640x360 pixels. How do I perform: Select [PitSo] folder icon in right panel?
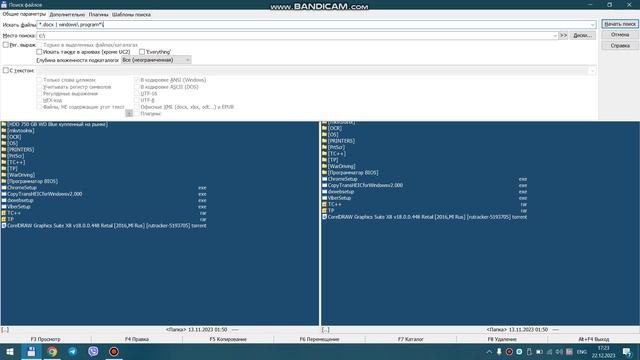(324, 147)
